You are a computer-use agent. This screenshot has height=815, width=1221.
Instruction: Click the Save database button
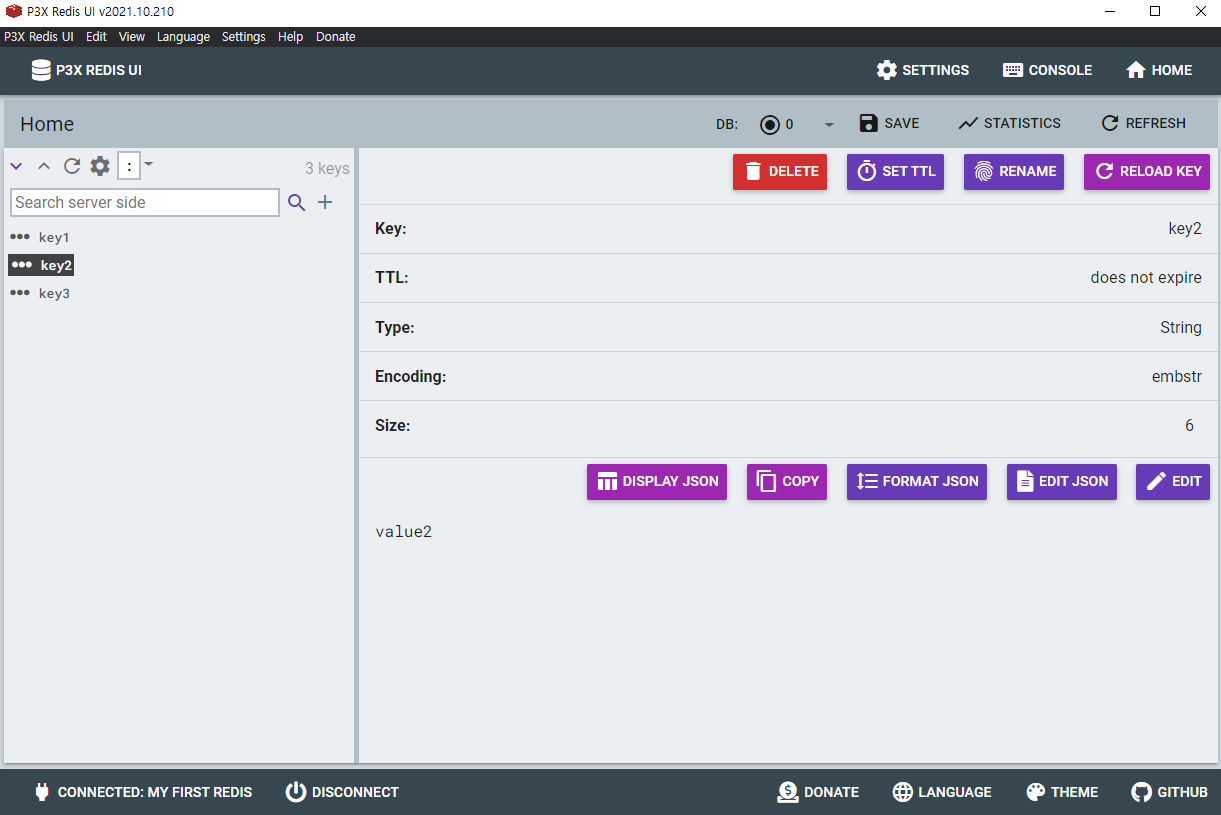889,123
